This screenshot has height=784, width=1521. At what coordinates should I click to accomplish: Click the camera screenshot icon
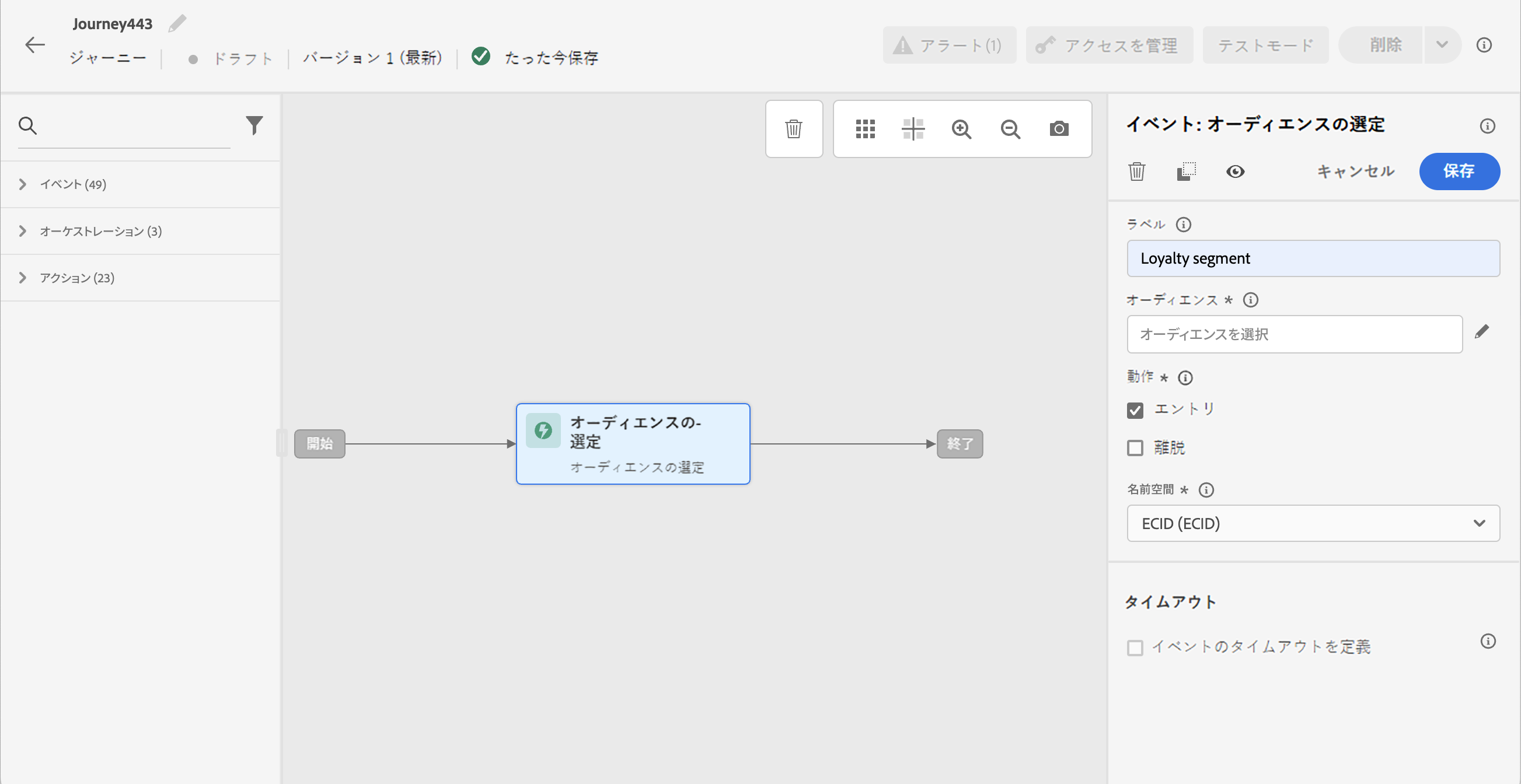[1059, 128]
